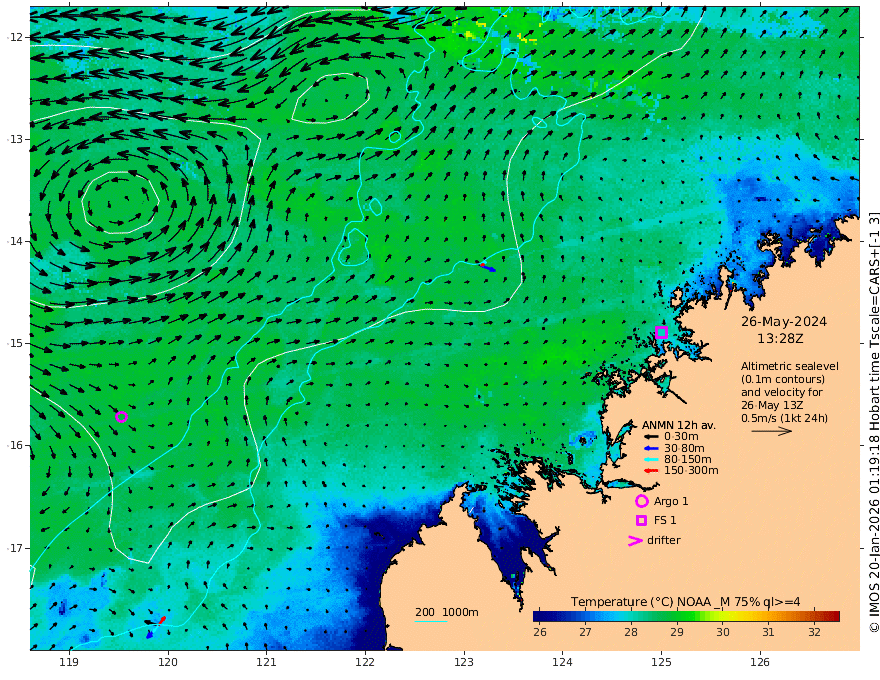
Task: Click the latitude axis label -14
Action: pos(15,241)
